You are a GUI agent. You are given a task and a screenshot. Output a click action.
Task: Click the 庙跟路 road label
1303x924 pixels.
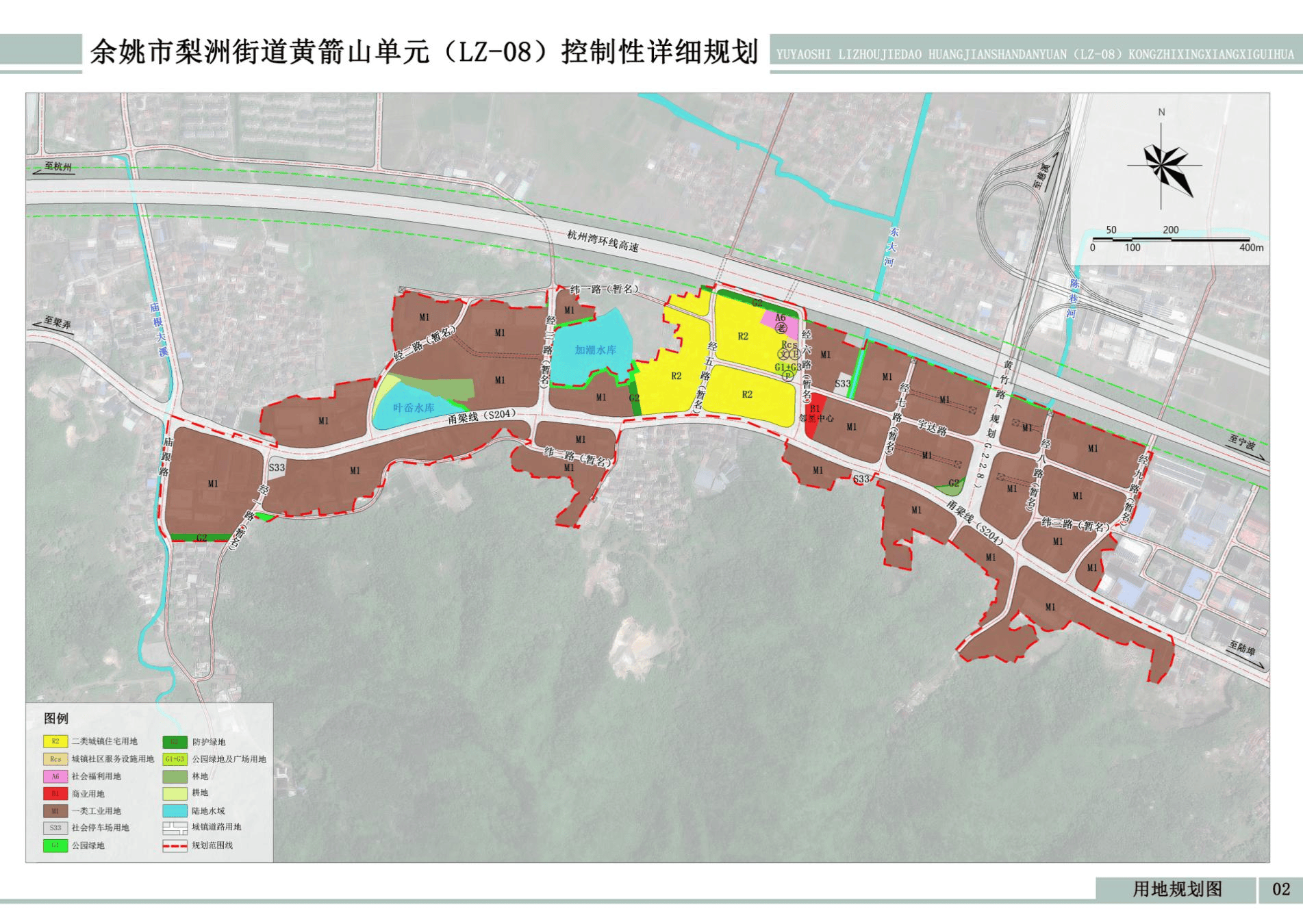(166, 457)
